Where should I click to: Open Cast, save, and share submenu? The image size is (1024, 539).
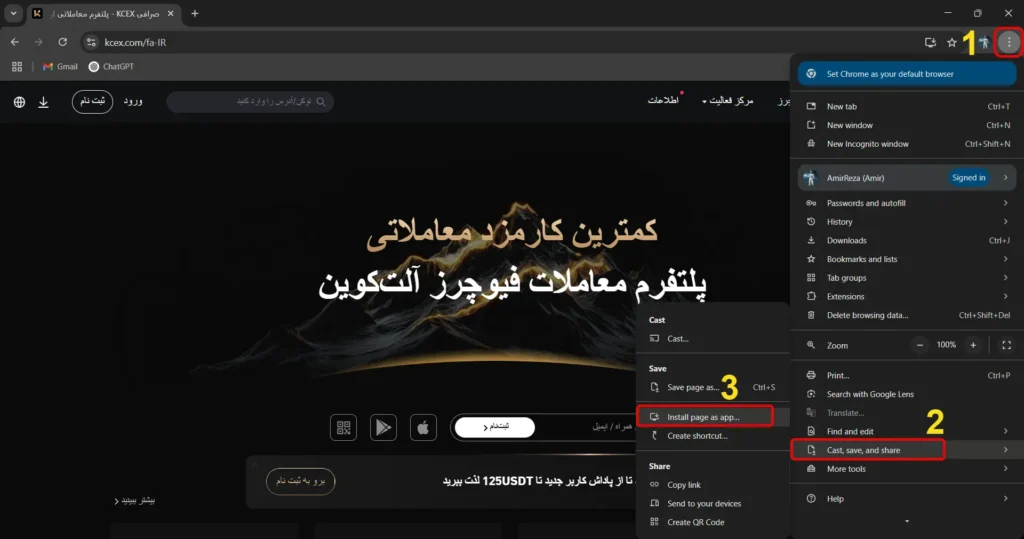906,450
